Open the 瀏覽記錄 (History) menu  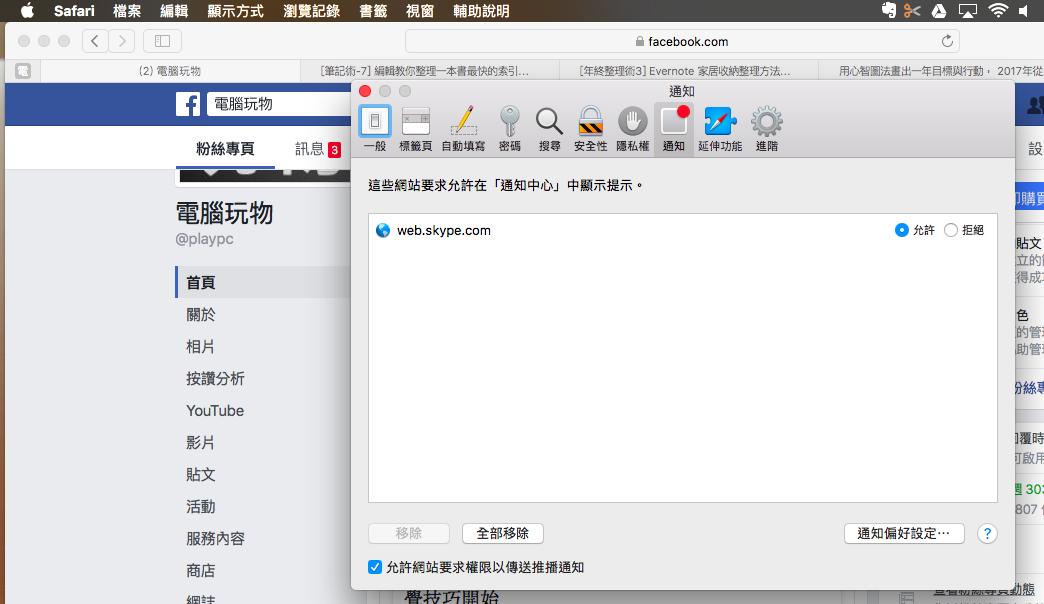pyautogui.click(x=312, y=11)
